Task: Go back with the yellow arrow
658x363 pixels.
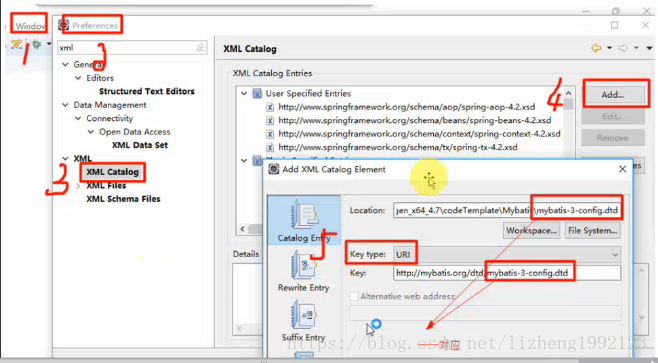Action: [x=596, y=48]
